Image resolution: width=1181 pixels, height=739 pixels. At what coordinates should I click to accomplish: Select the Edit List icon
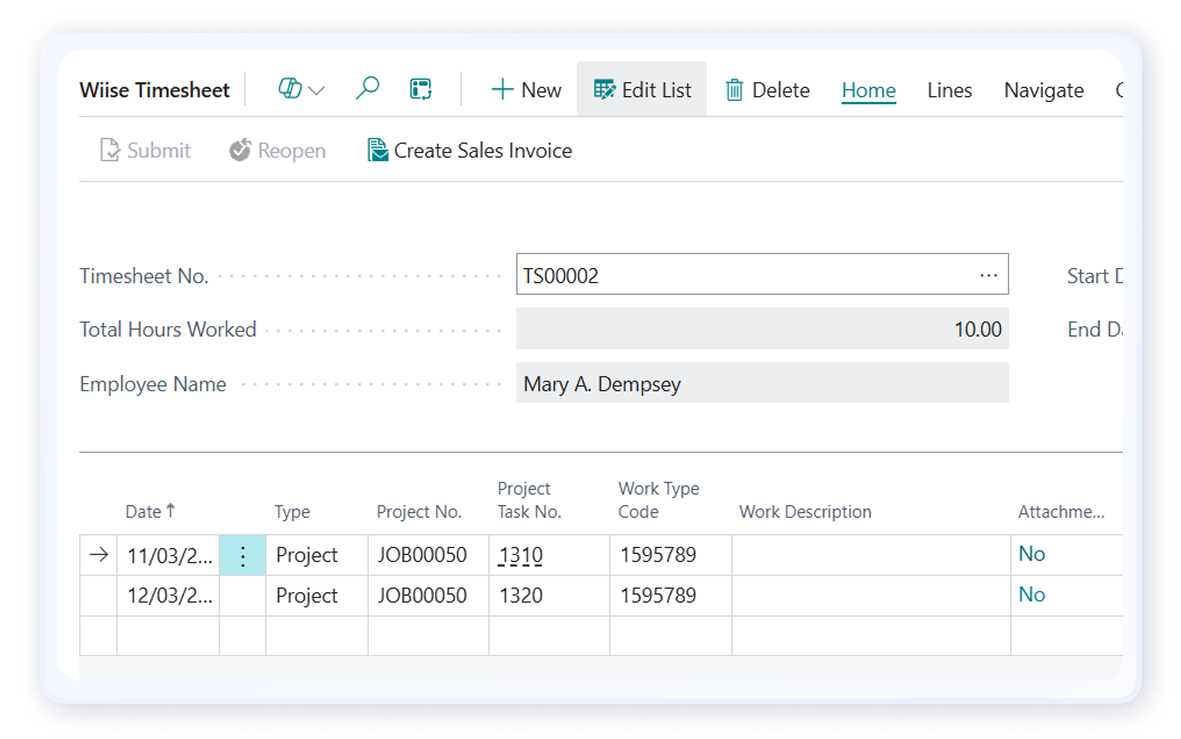pos(605,89)
